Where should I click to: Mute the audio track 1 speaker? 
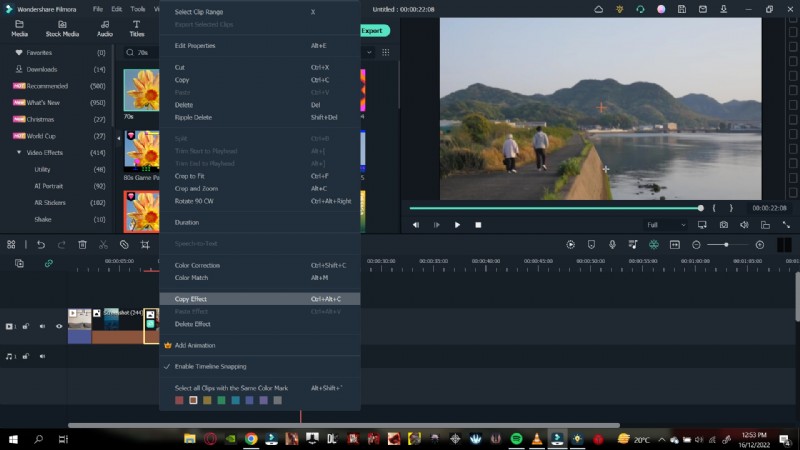42,355
